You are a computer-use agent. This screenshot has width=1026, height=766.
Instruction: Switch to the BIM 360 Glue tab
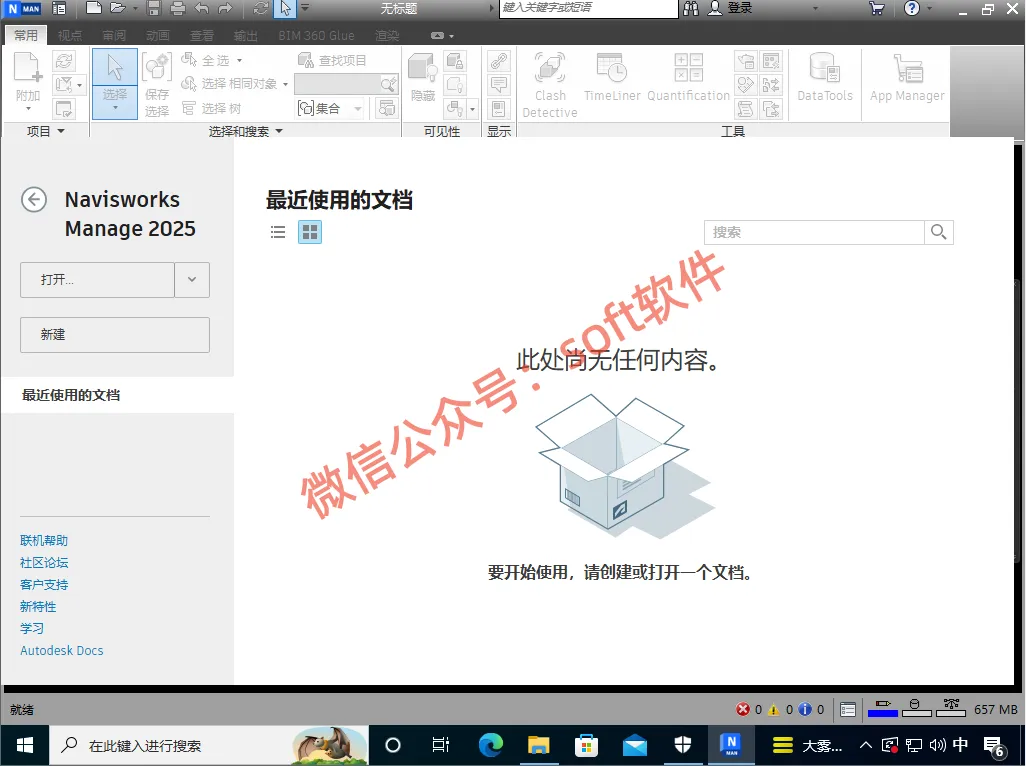316,35
